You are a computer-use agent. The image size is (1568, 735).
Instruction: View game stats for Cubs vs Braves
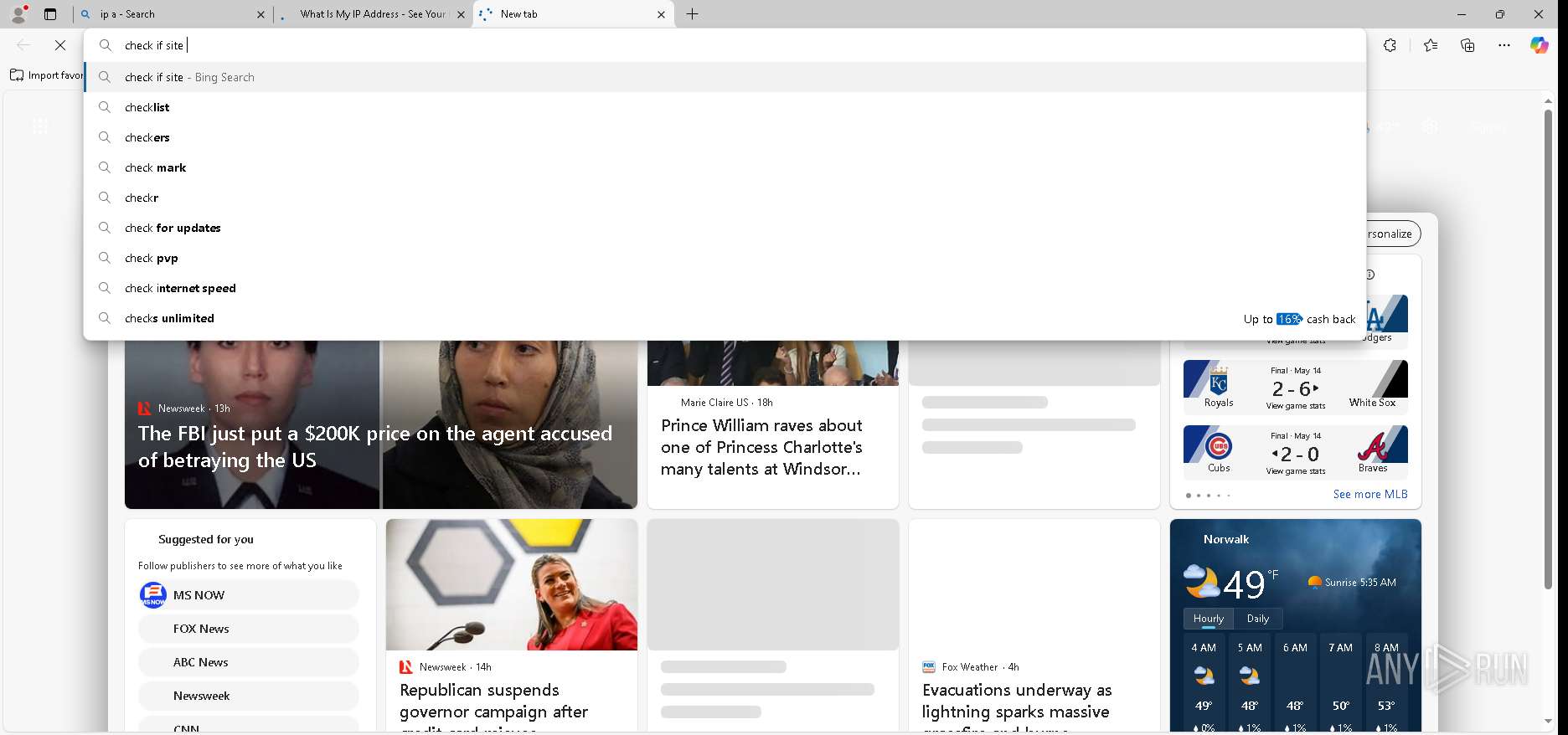click(x=1296, y=471)
